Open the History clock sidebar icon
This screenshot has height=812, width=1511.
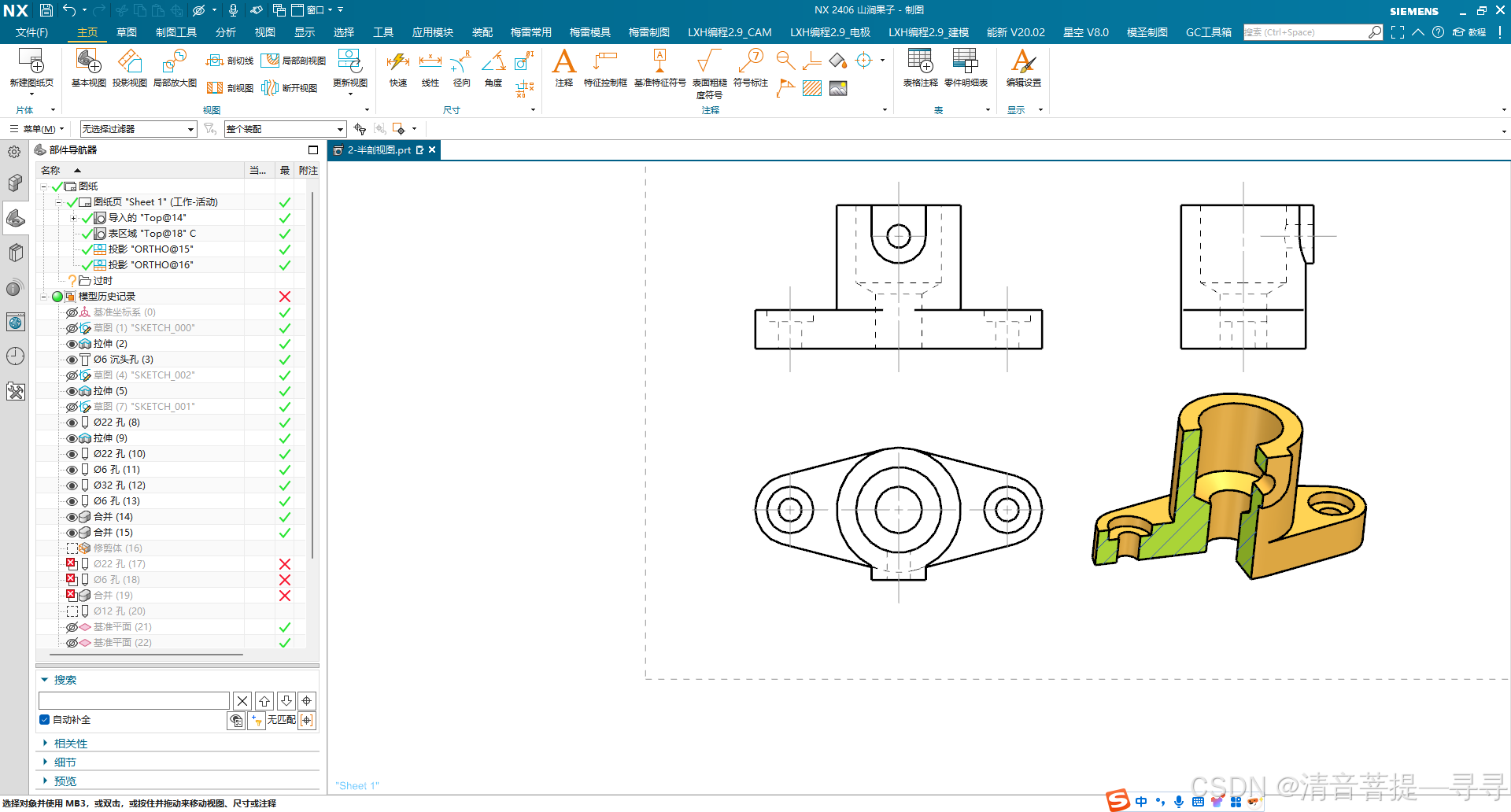[x=15, y=356]
